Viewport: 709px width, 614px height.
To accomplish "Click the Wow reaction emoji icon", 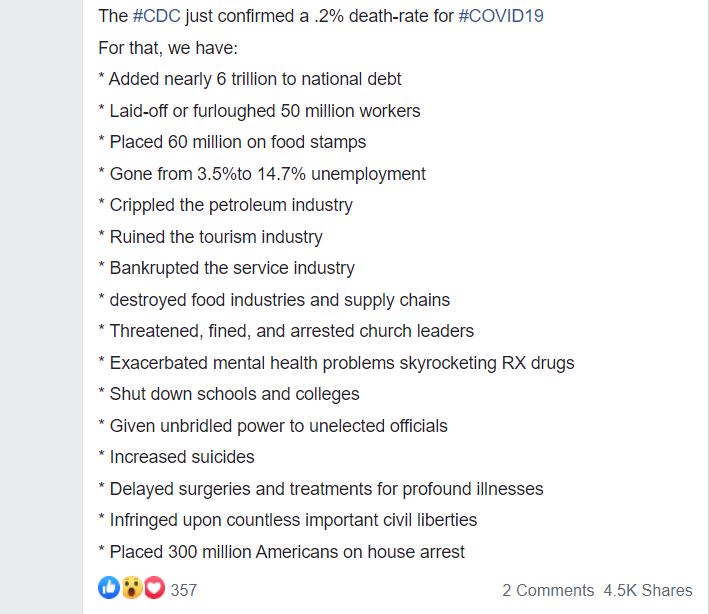I will [x=131, y=589].
